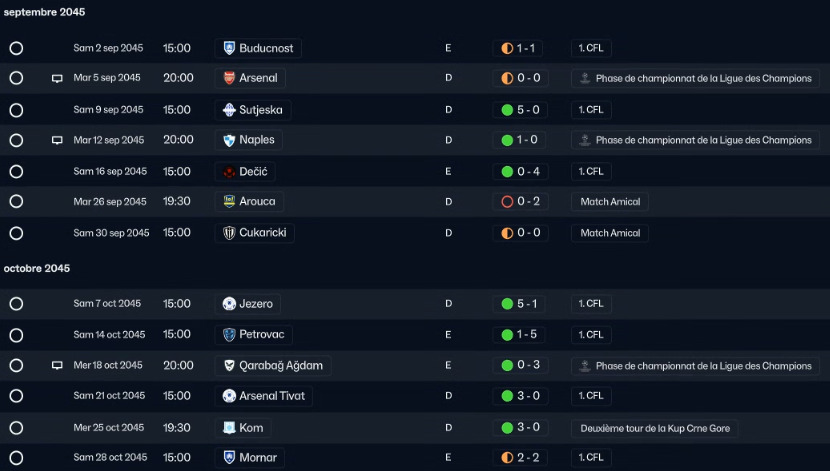The image size is (830, 471).
Task: Click the TV icon beside Mar 5 sep
Action: coord(57,78)
